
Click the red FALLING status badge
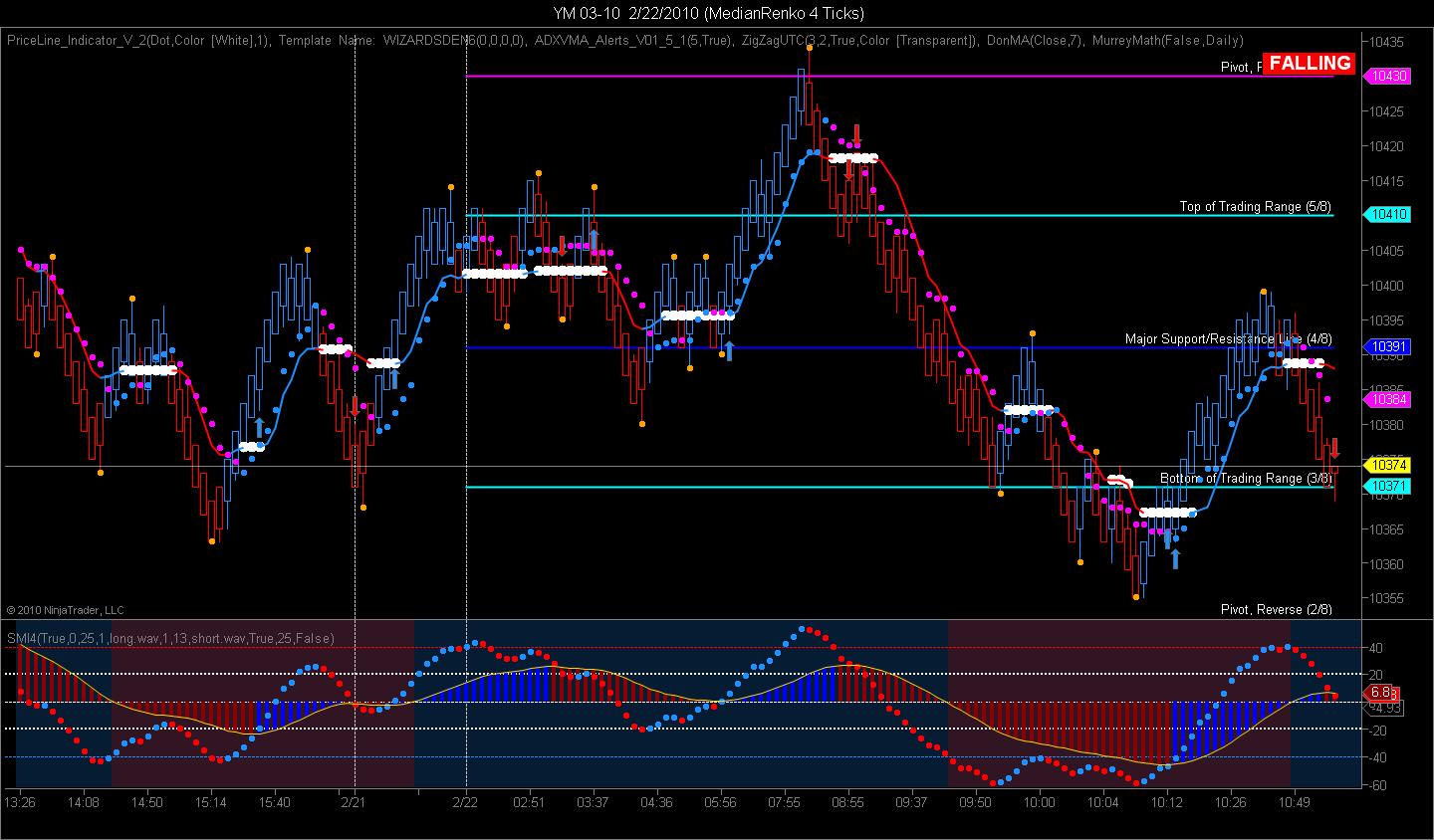click(1310, 64)
